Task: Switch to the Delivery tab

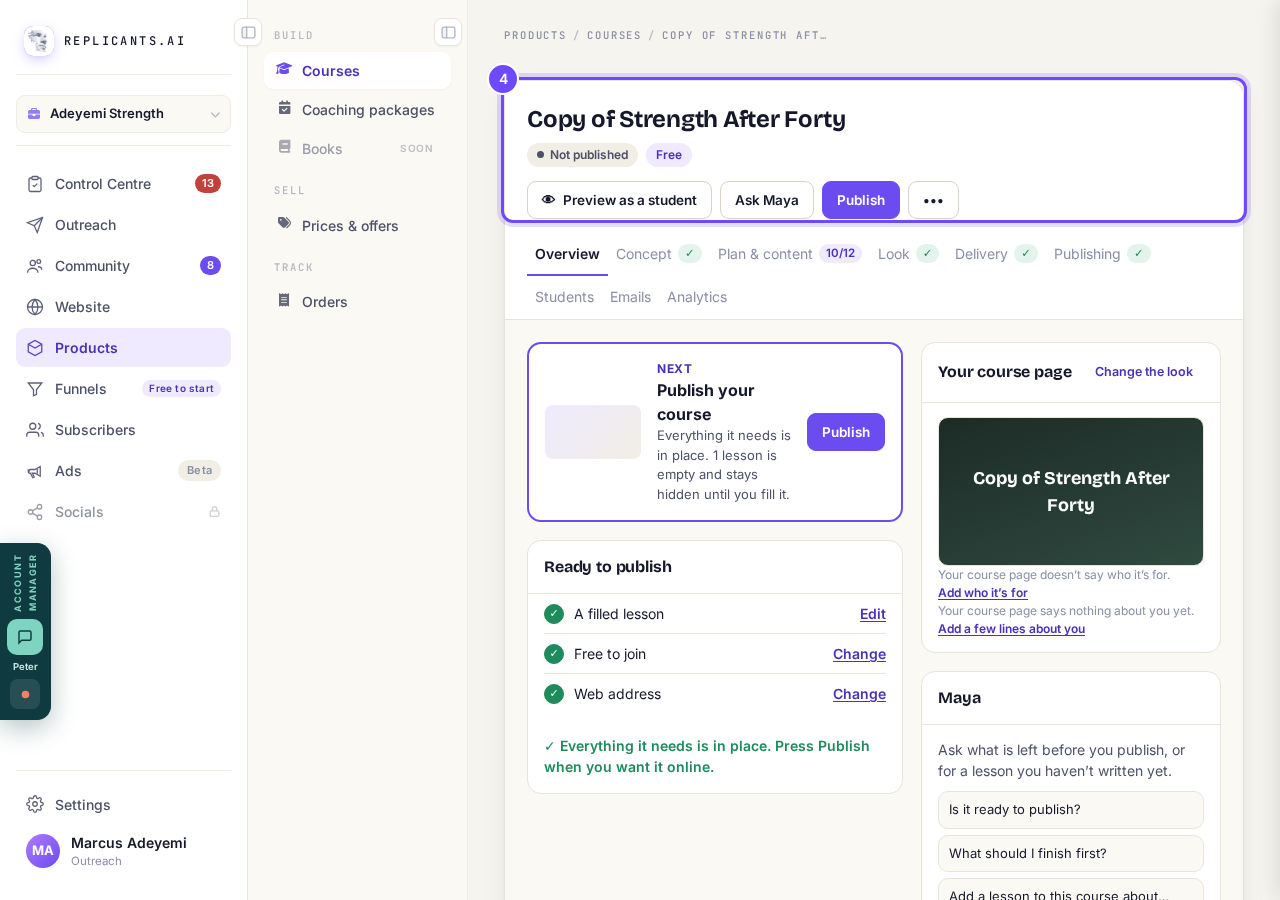Action: tap(997, 254)
